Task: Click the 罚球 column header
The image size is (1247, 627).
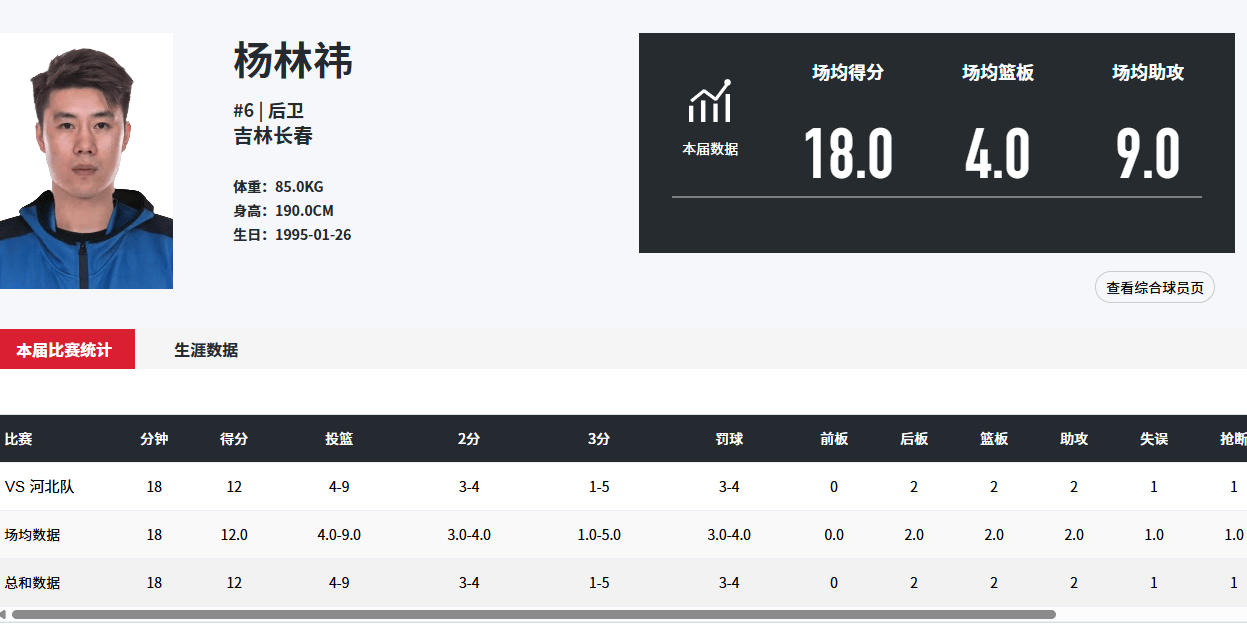Action: coord(729,439)
